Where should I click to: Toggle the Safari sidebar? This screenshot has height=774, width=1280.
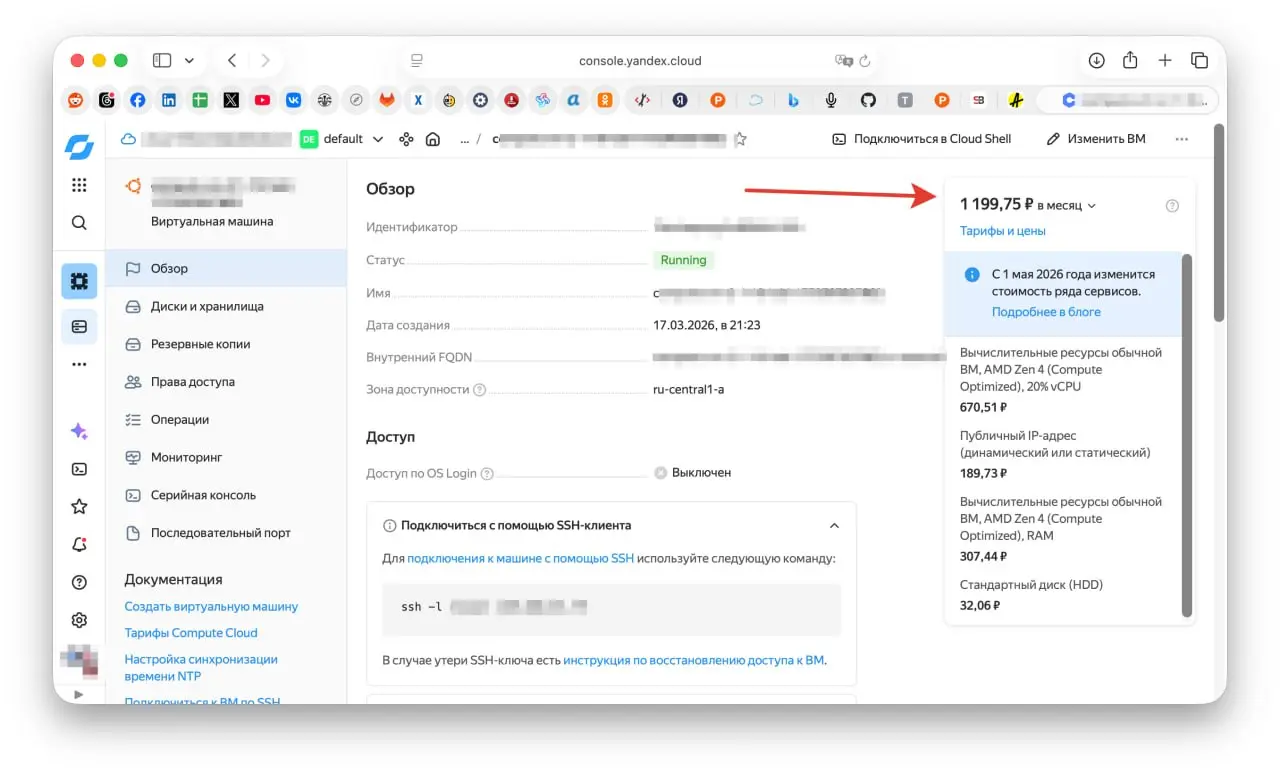[x=162, y=61]
